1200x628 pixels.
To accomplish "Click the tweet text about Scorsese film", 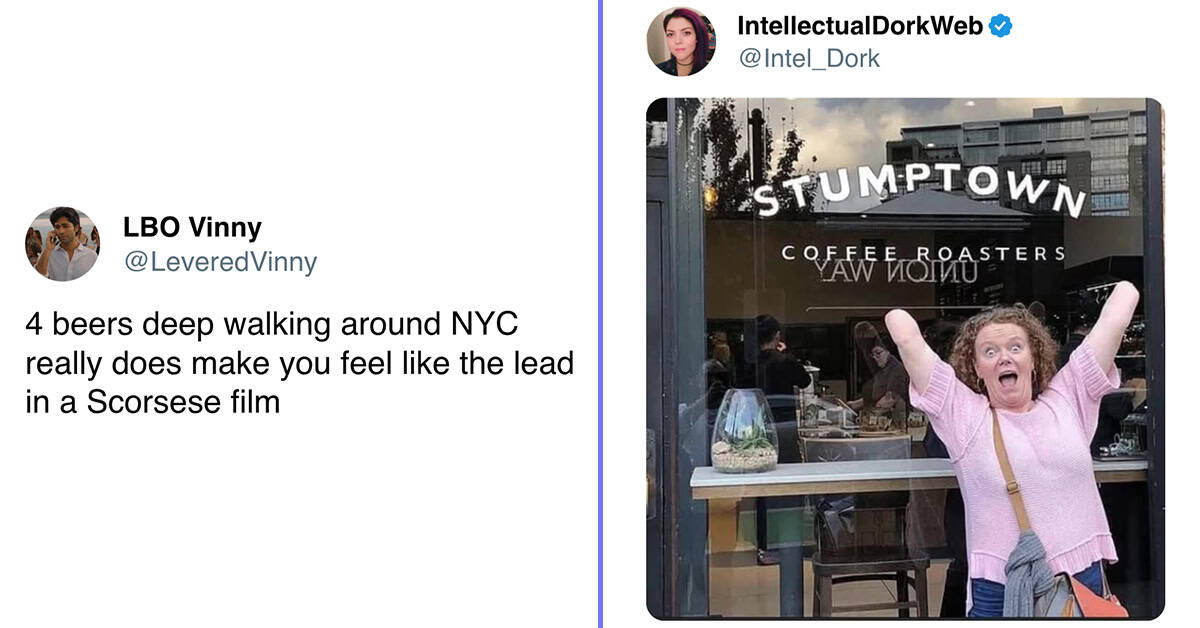I will 300,364.
